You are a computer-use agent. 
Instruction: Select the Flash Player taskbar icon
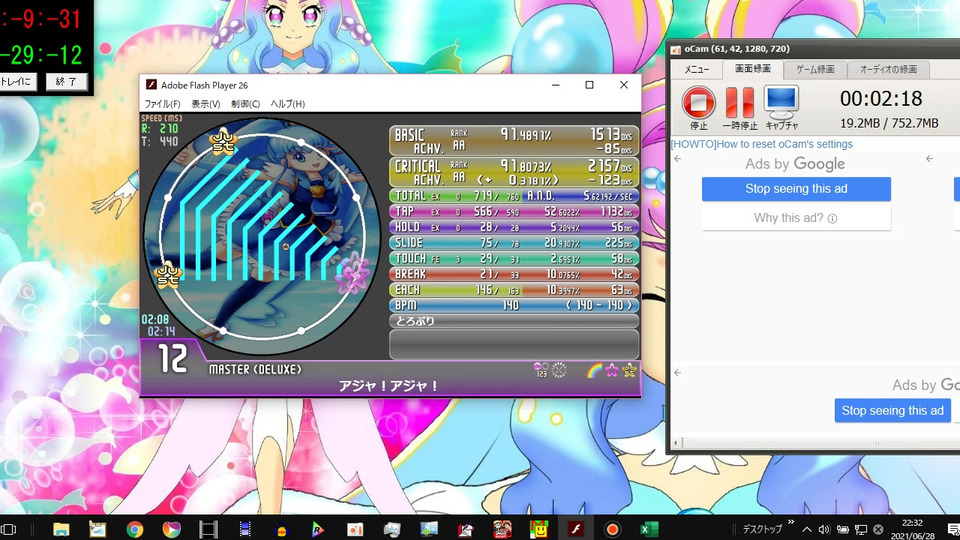click(x=576, y=529)
